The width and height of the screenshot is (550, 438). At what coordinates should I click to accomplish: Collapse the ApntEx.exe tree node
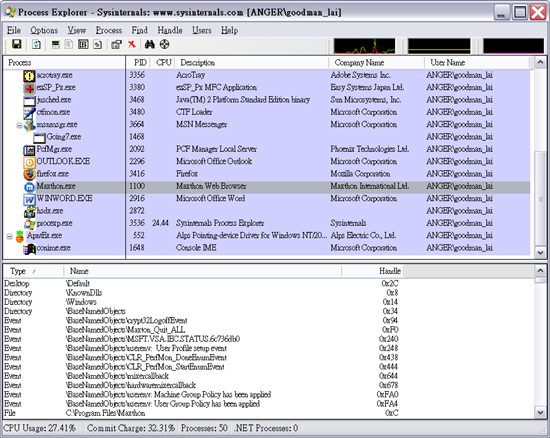coord(9,236)
